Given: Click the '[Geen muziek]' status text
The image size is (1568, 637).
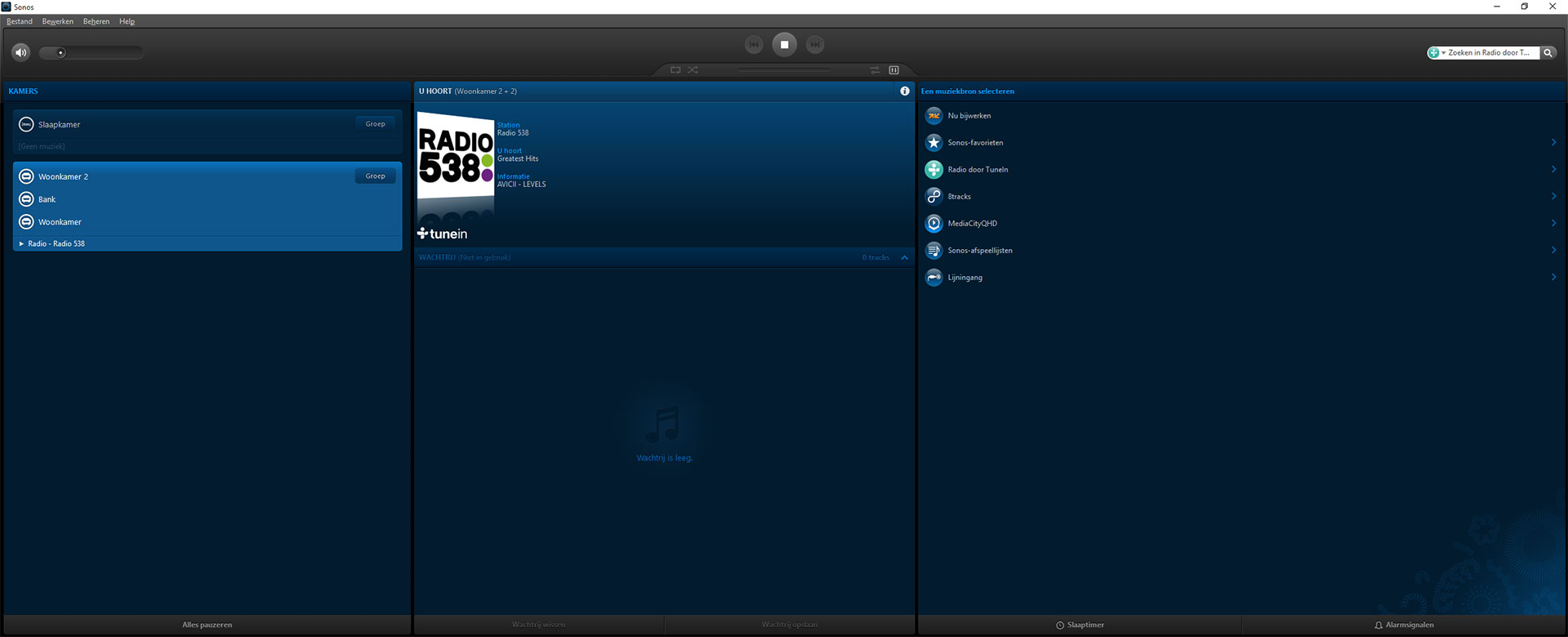Looking at the screenshot, I should coord(42,146).
